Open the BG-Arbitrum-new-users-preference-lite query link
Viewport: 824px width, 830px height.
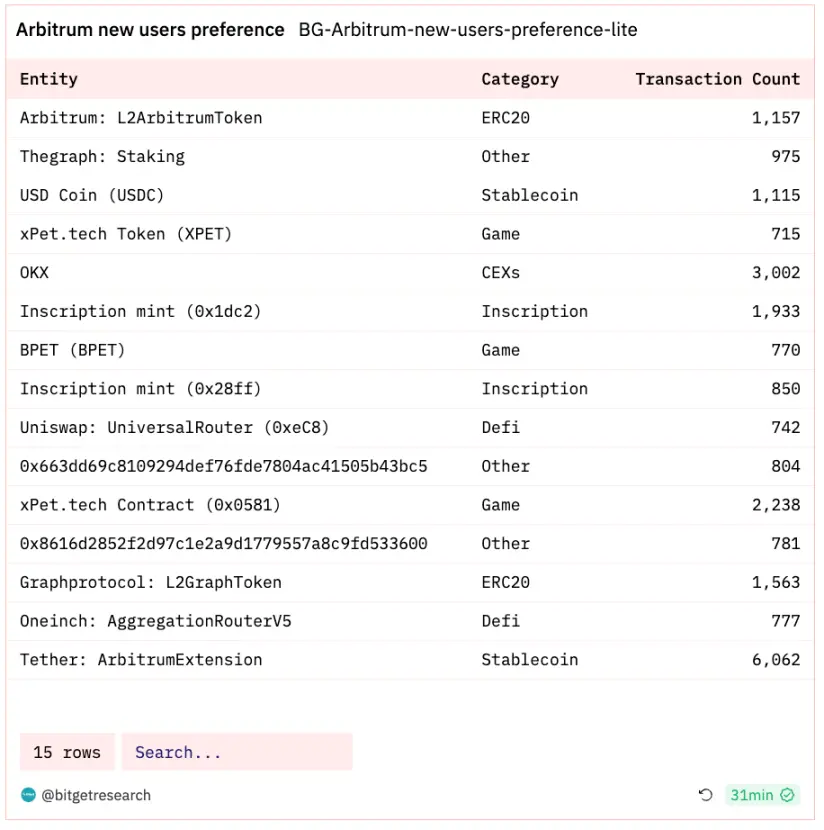[468, 30]
